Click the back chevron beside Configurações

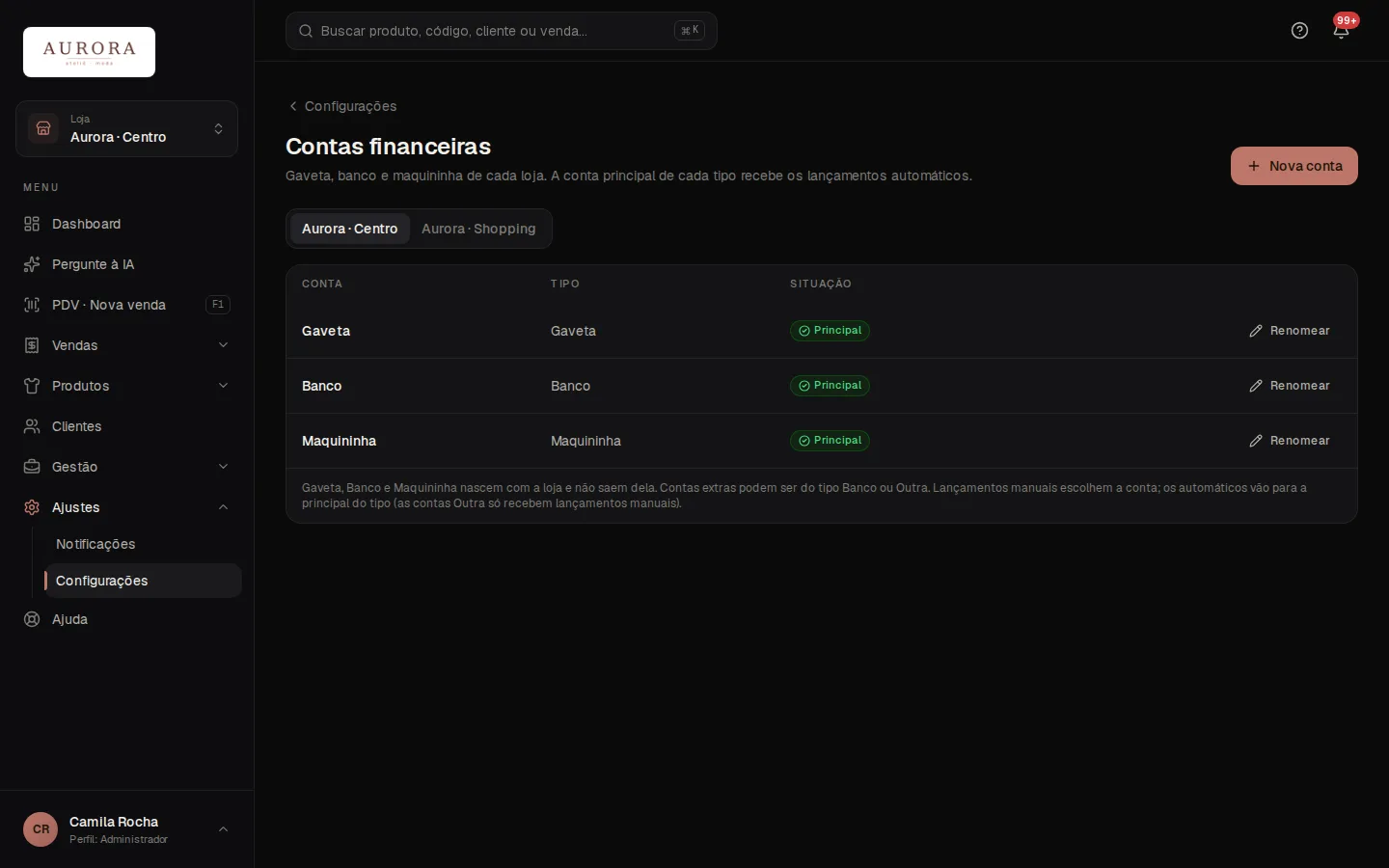point(293,106)
